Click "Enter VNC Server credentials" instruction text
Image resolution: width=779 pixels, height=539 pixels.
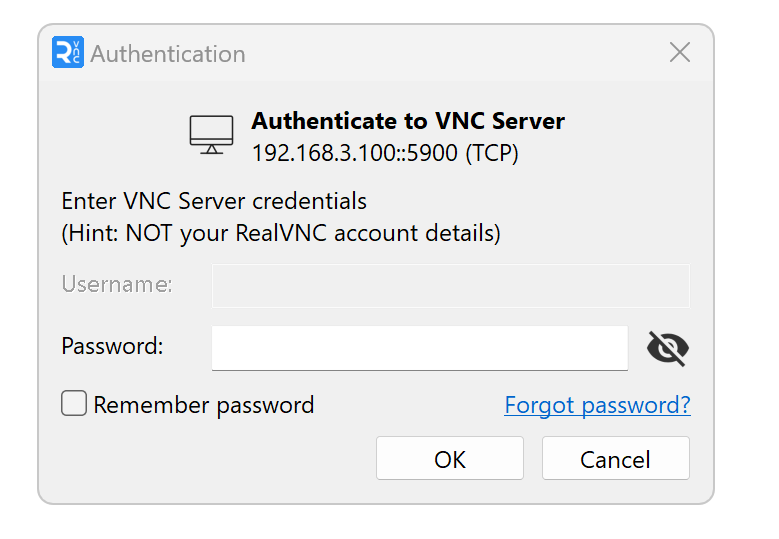pos(214,201)
